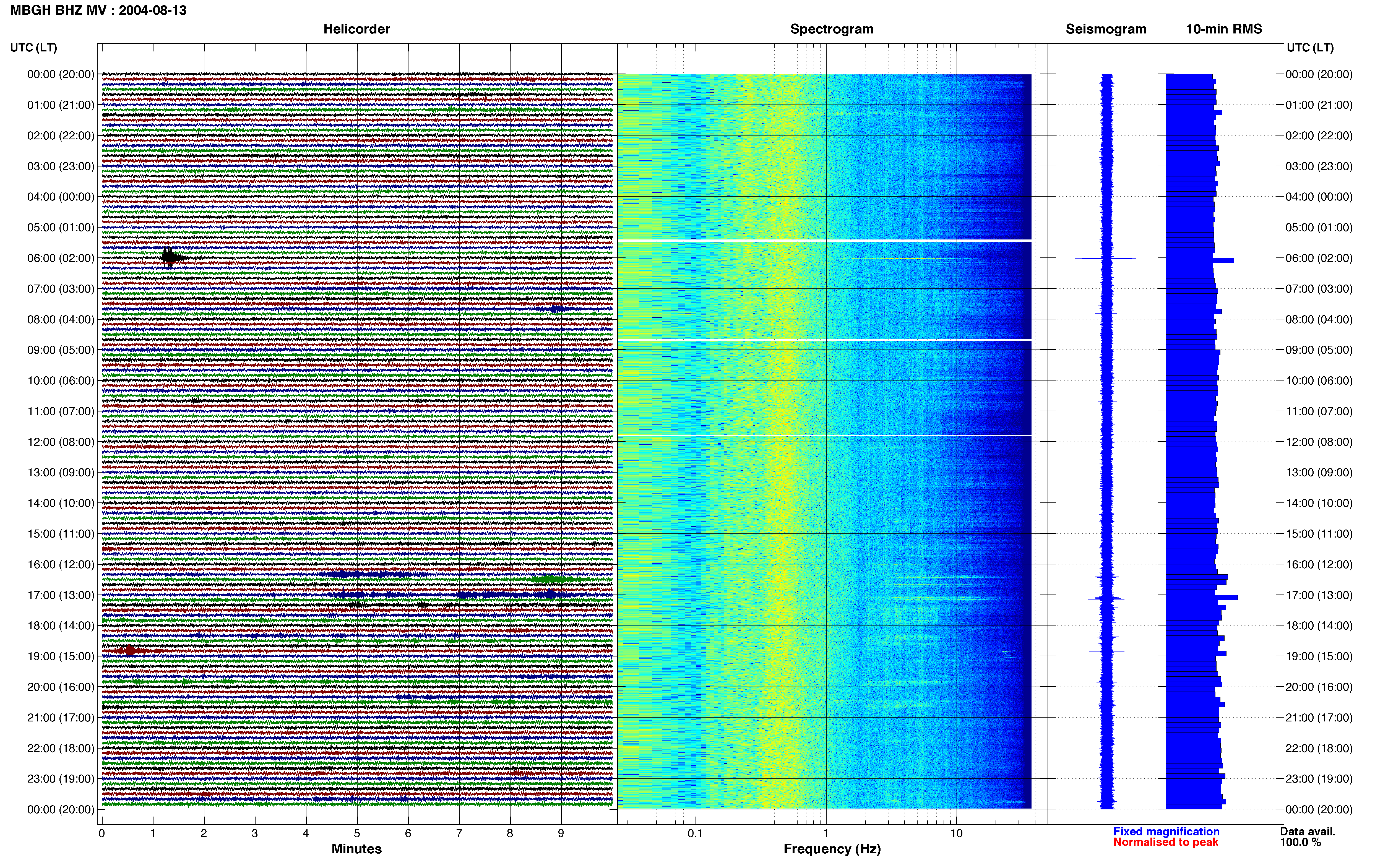
Task: Click the Seismogram column heading
Action: pyautogui.click(x=1106, y=29)
